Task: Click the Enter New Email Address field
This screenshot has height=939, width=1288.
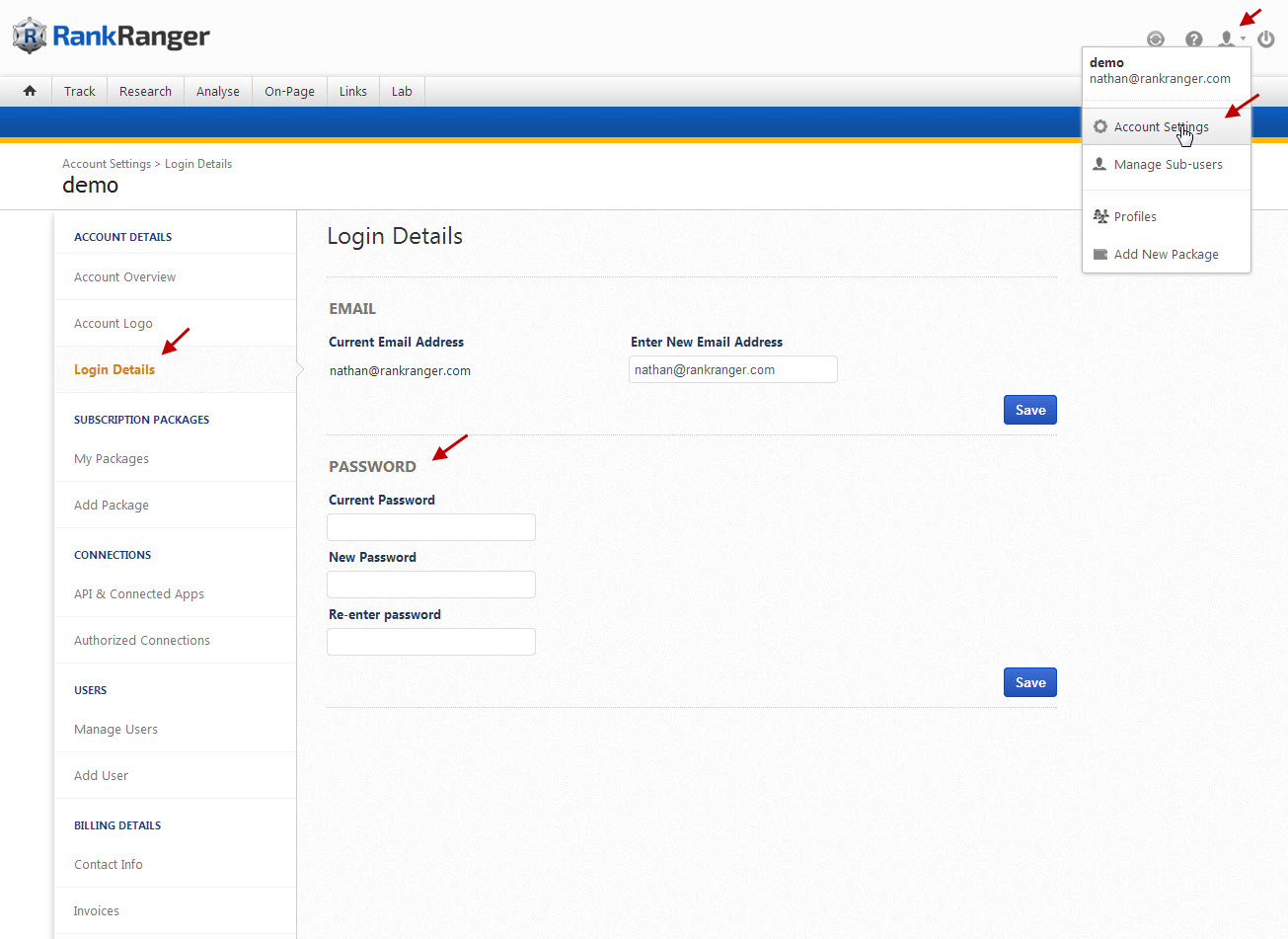Action: click(732, 369)
